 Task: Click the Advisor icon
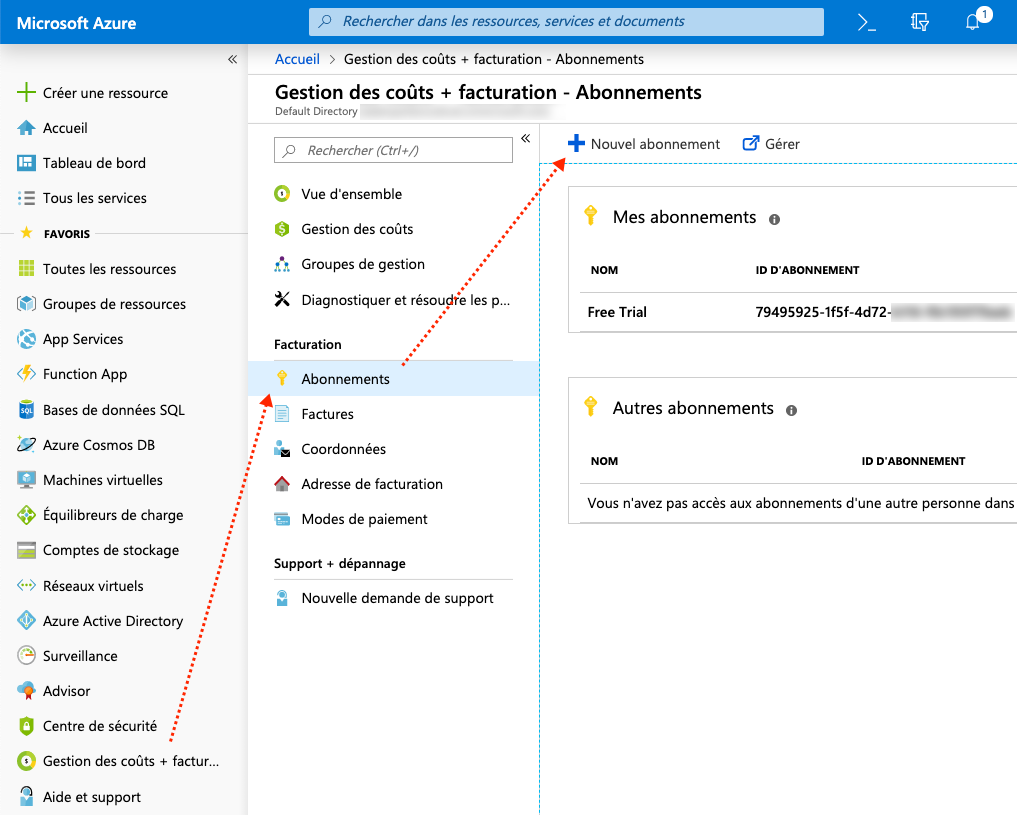click(x=26, y=691)
